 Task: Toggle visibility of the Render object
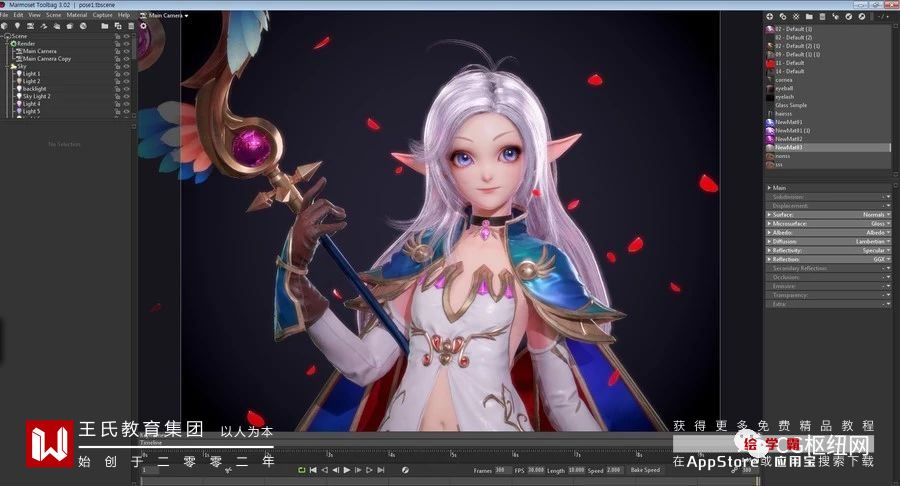pyautogui.click(x=126, y=44)
